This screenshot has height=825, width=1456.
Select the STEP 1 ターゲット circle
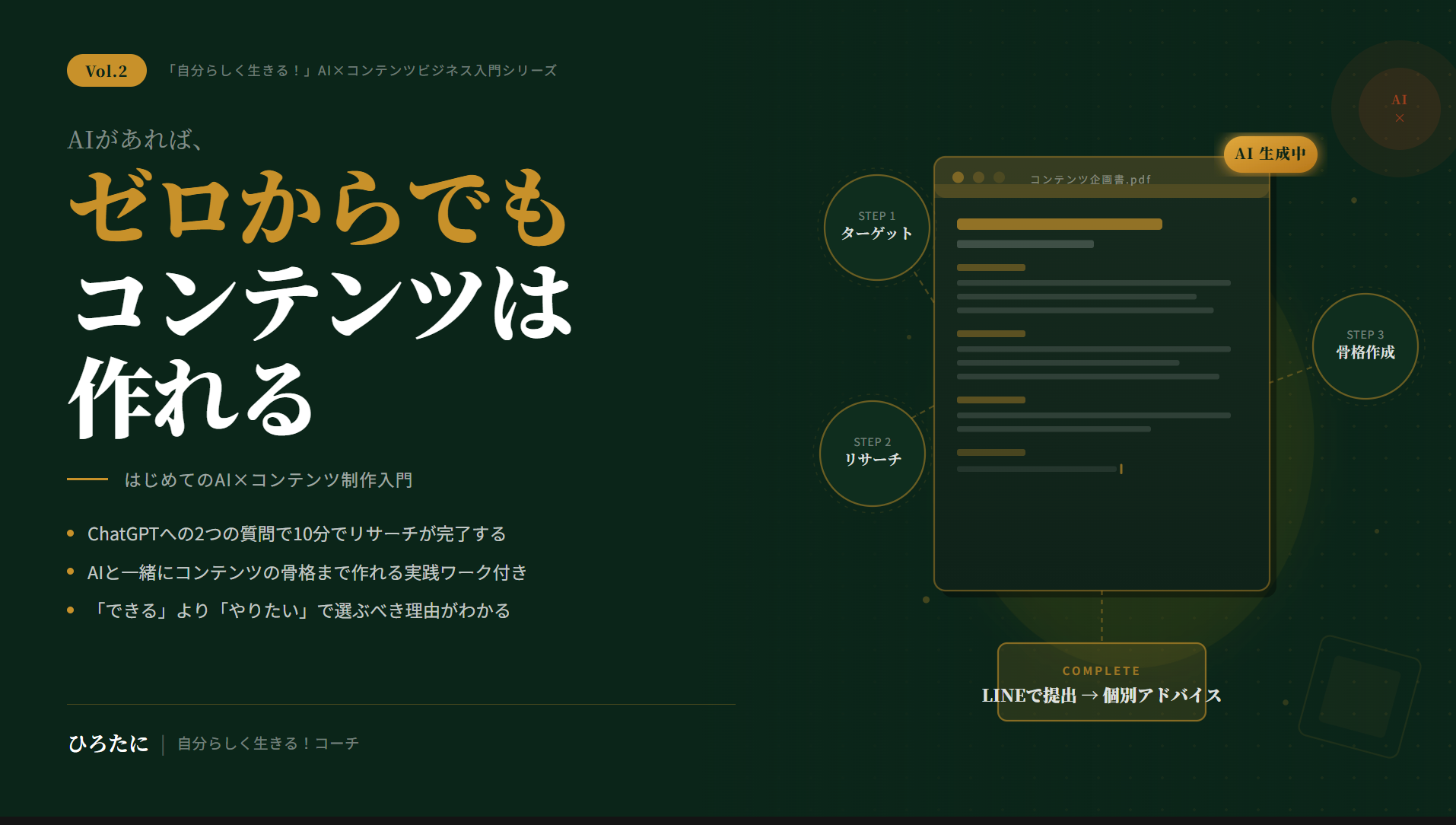[x=877, y=228]
